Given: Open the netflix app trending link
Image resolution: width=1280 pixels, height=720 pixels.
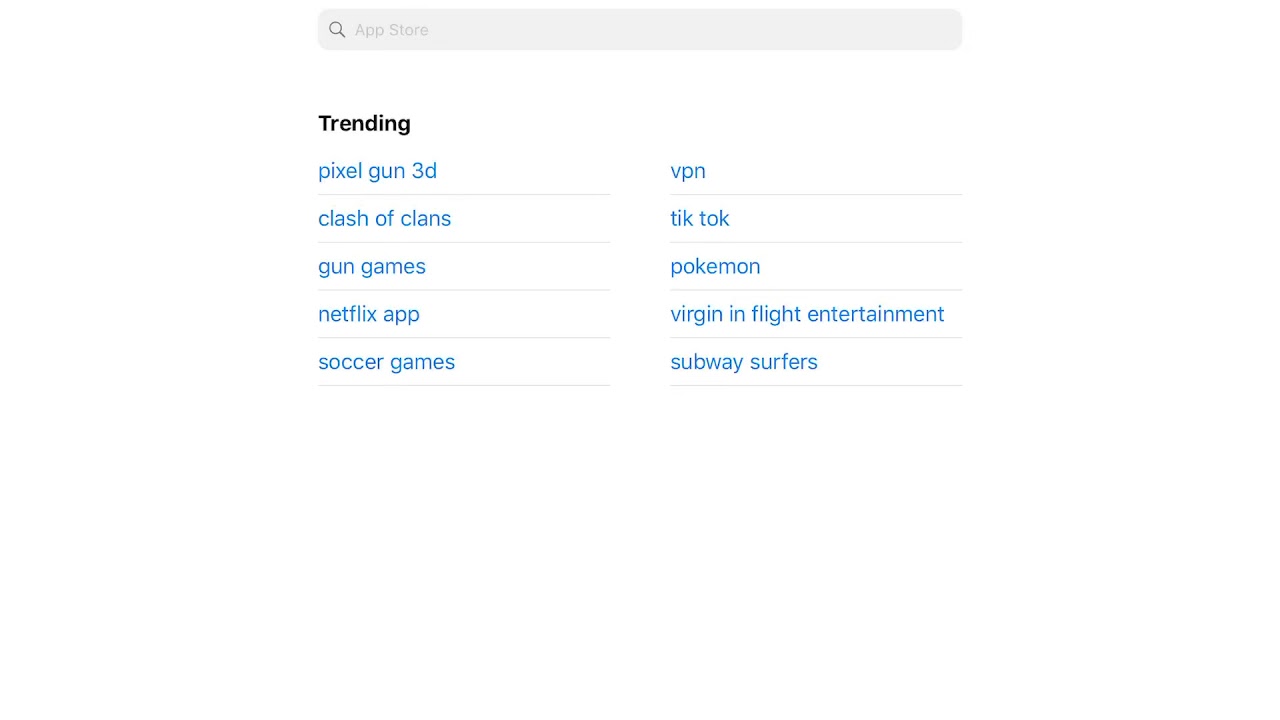Looking at the screenshot, I should (x=368, y=314).
